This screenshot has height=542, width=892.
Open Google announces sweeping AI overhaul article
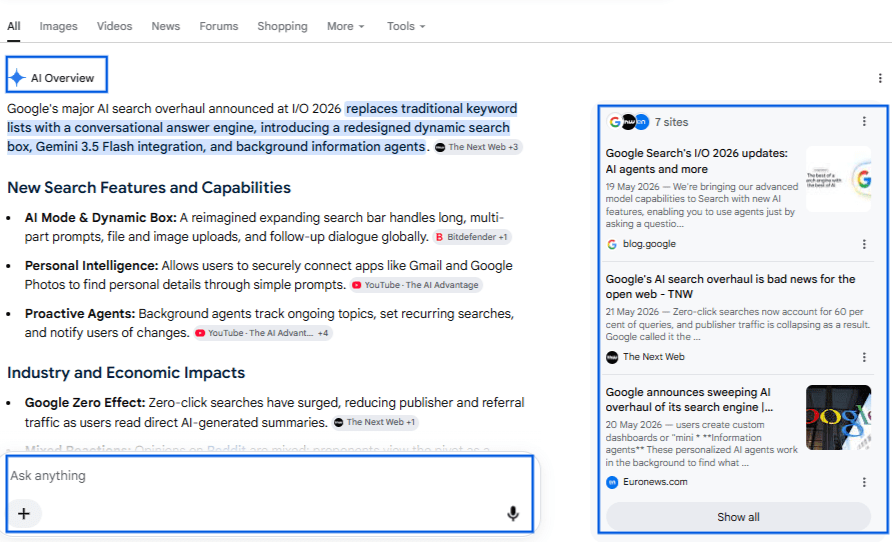point(689,399)
